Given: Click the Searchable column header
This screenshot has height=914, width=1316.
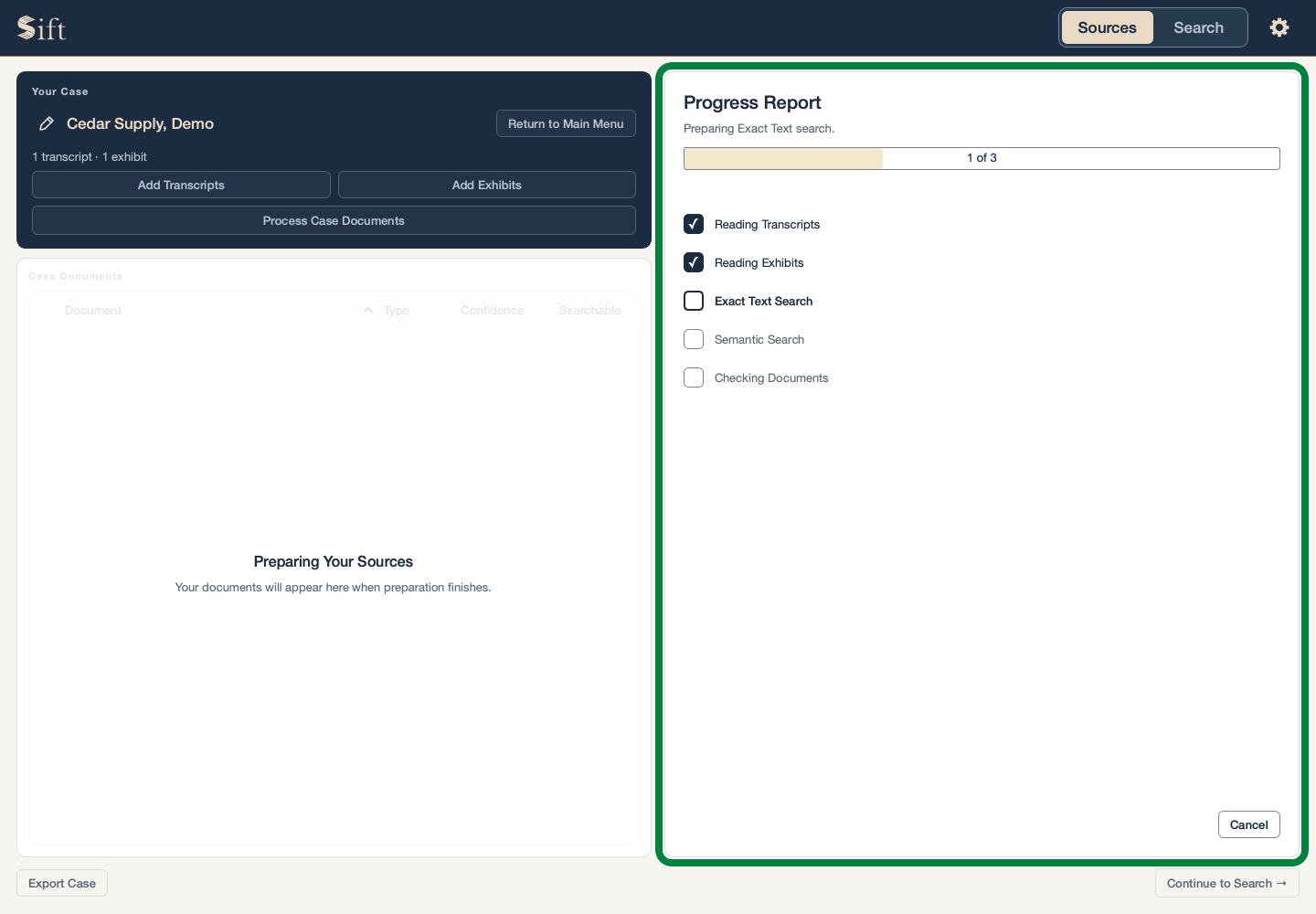Looking at the screenshot, I should (589, 311).
